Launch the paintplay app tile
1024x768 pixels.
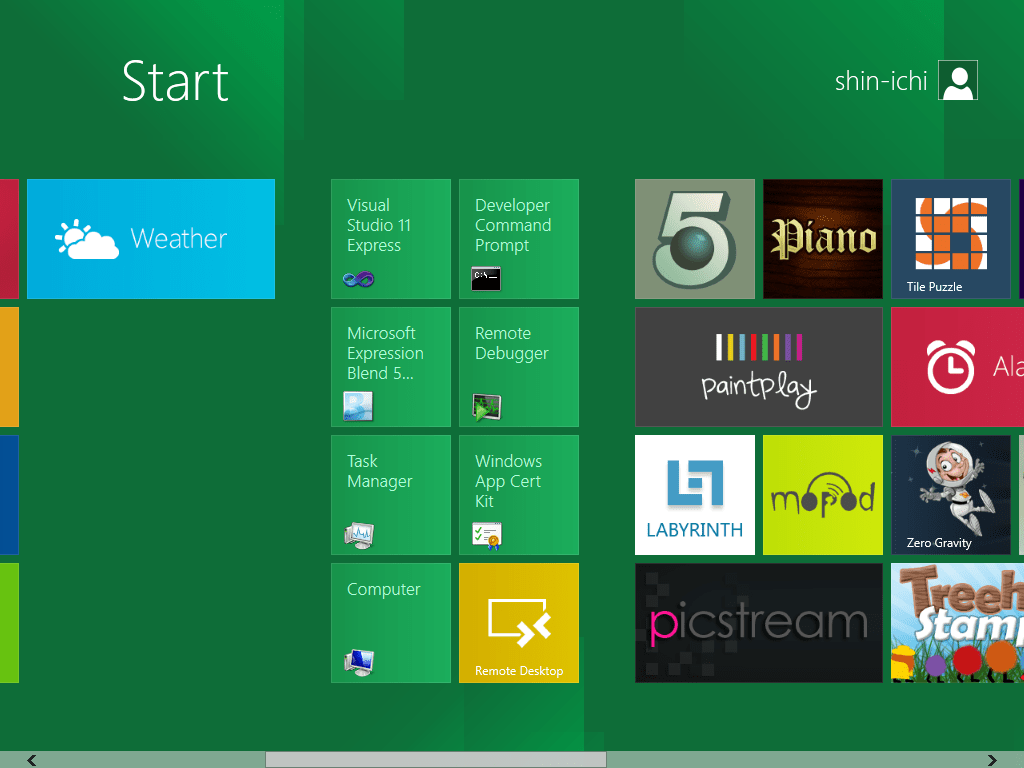tap(759, 366)
